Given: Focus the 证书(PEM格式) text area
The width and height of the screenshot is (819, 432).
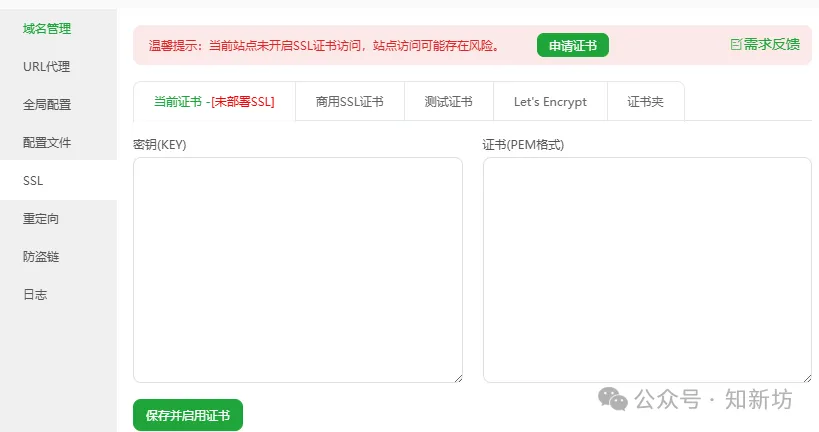Looking at the screenshot, I should pyautogui.click(x=647, y=270).
